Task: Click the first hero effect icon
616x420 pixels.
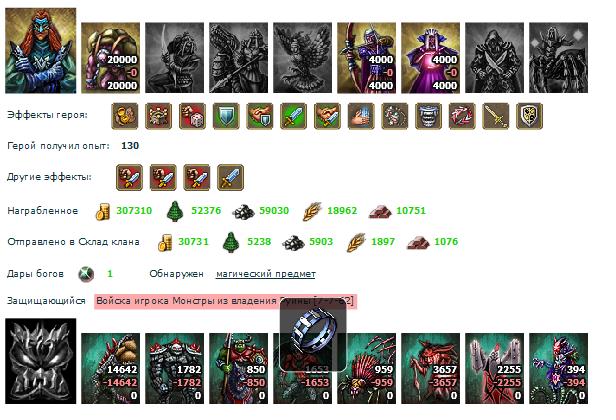Action: [x=125, y=116]
